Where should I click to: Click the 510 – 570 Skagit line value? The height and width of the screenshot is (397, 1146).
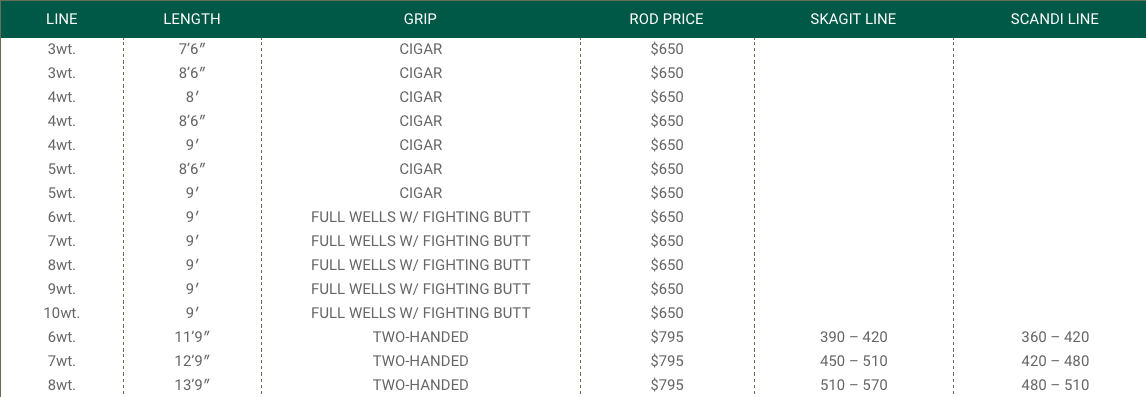[854, 385]
